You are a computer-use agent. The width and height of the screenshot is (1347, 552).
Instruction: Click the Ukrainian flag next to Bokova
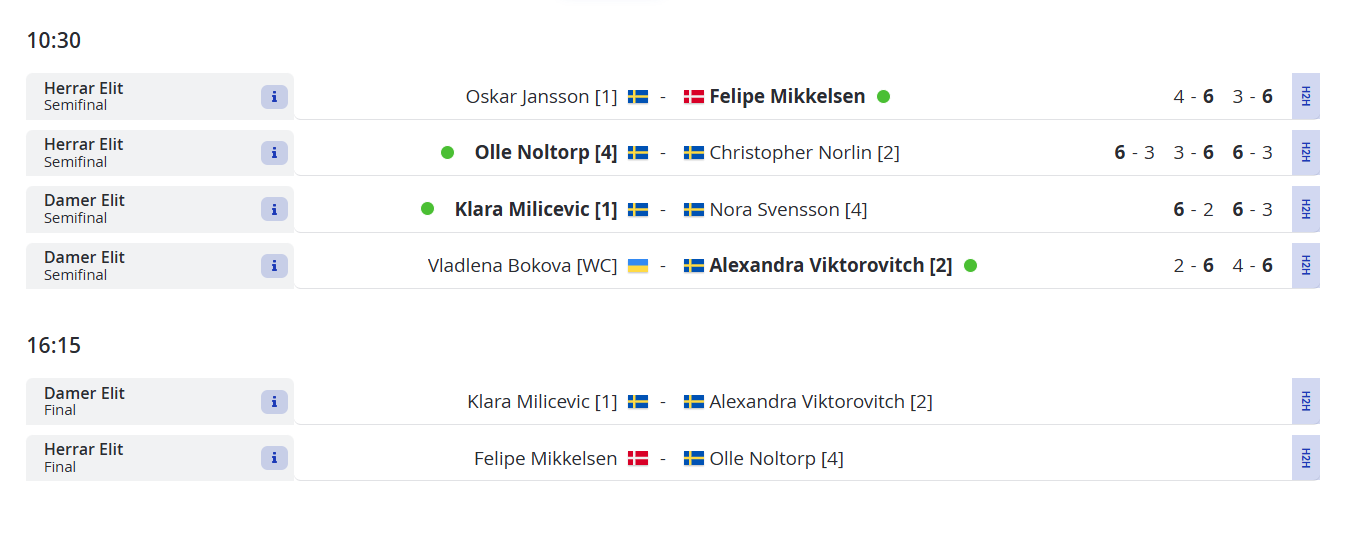point(638,266)
